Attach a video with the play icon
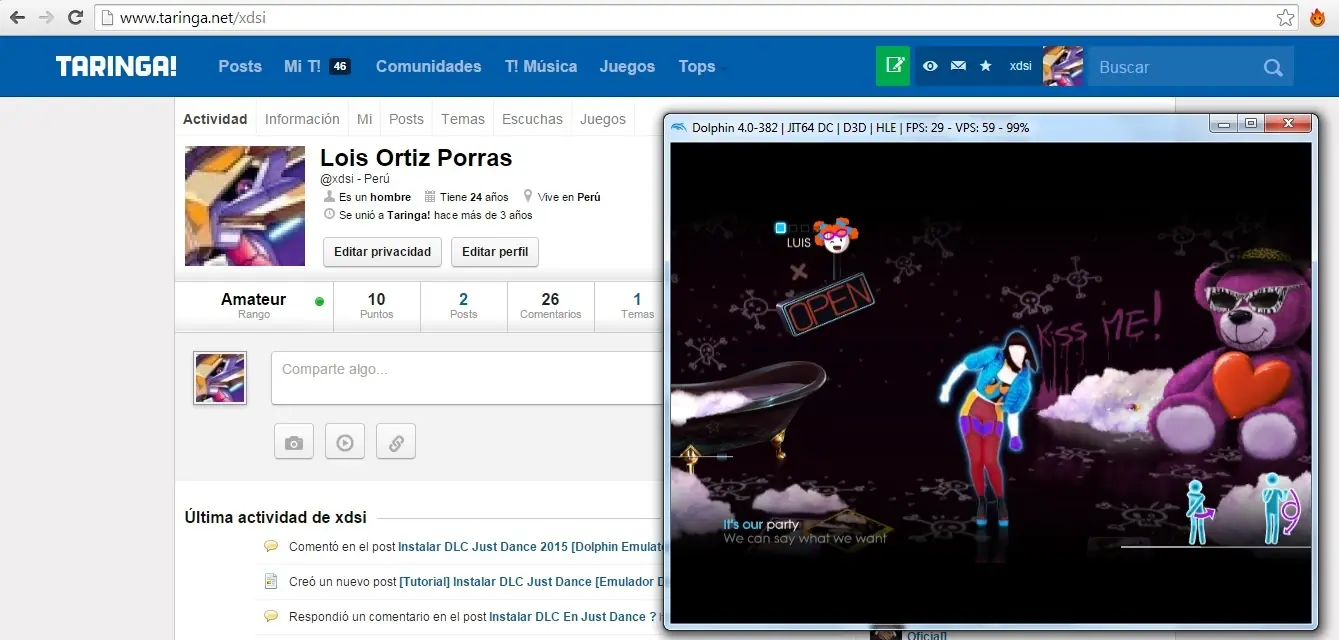Image resolution: width=1339 pixels, height=640 pixels. pyautogui.click(x=345, y=442)
